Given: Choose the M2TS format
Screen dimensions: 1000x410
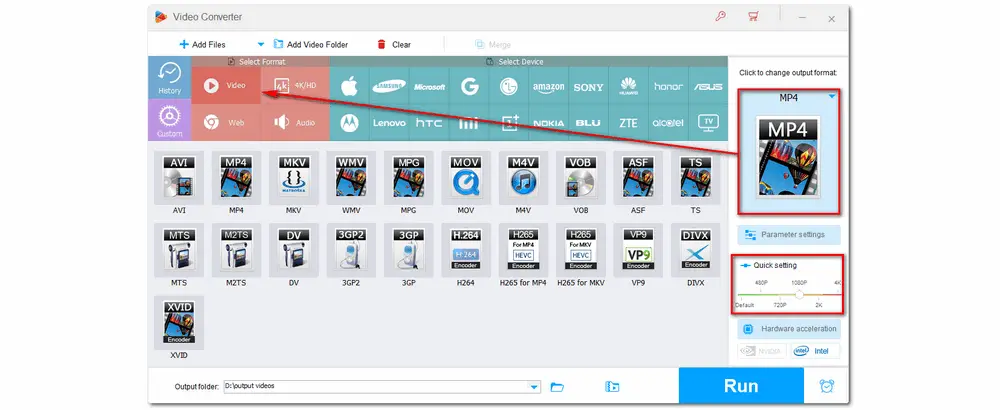Looking at the screenshot, I should [236, 249].
